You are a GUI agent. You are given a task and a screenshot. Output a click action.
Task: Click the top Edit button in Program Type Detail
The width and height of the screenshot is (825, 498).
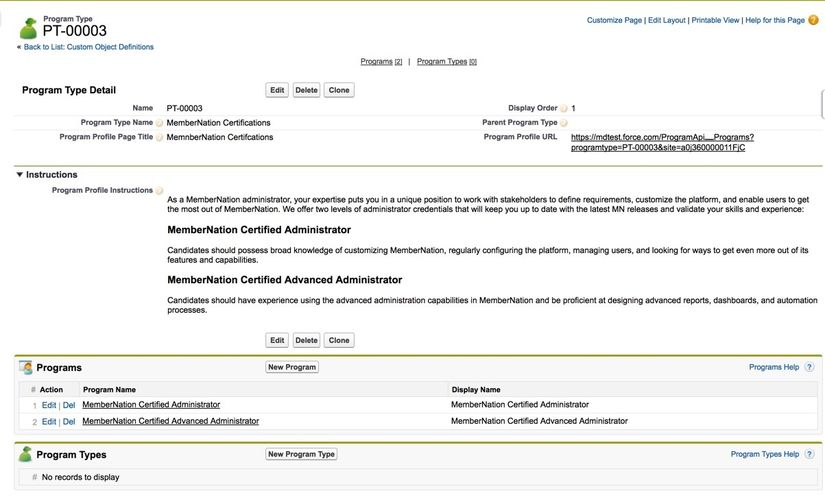(277, 90)
